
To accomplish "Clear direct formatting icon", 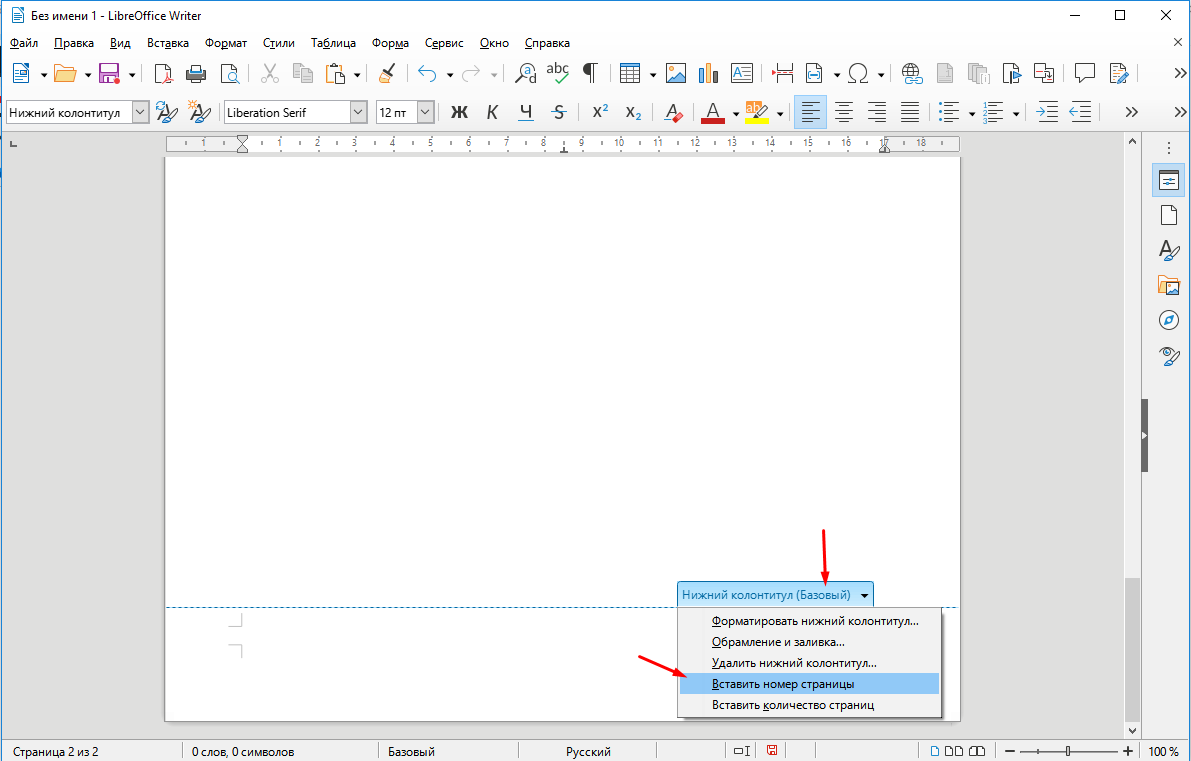I will coord(673,112).
